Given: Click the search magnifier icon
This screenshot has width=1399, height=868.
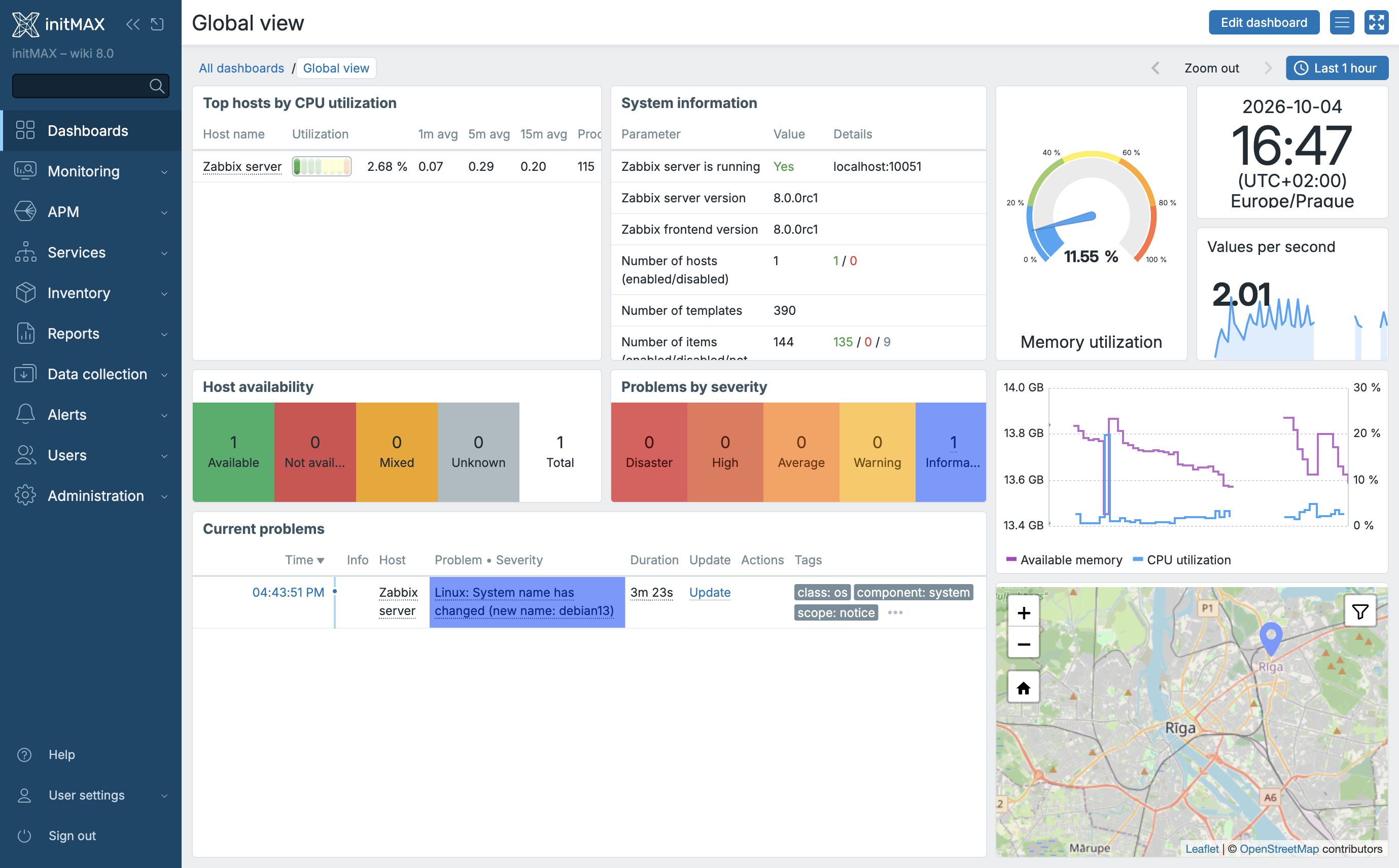Looking at the screenshot, I should [x=157, y=86].
